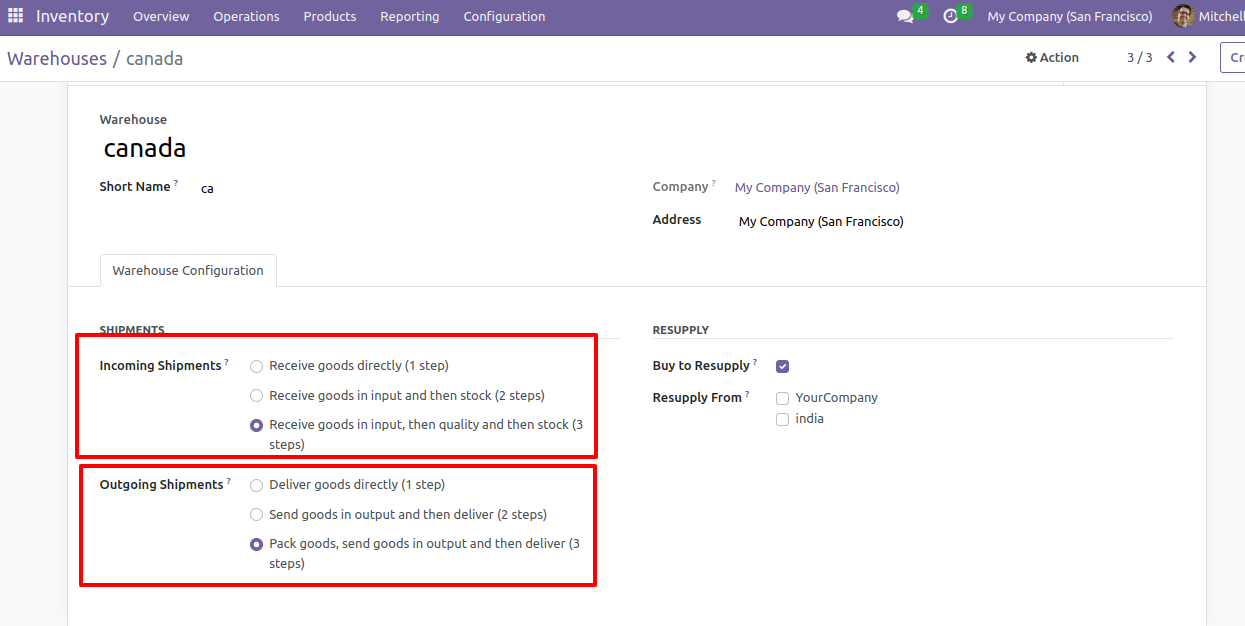The width and height of the screenshot is (1245, 626).
Task: Click the Company field label
Action: click(x=680, y=187)
